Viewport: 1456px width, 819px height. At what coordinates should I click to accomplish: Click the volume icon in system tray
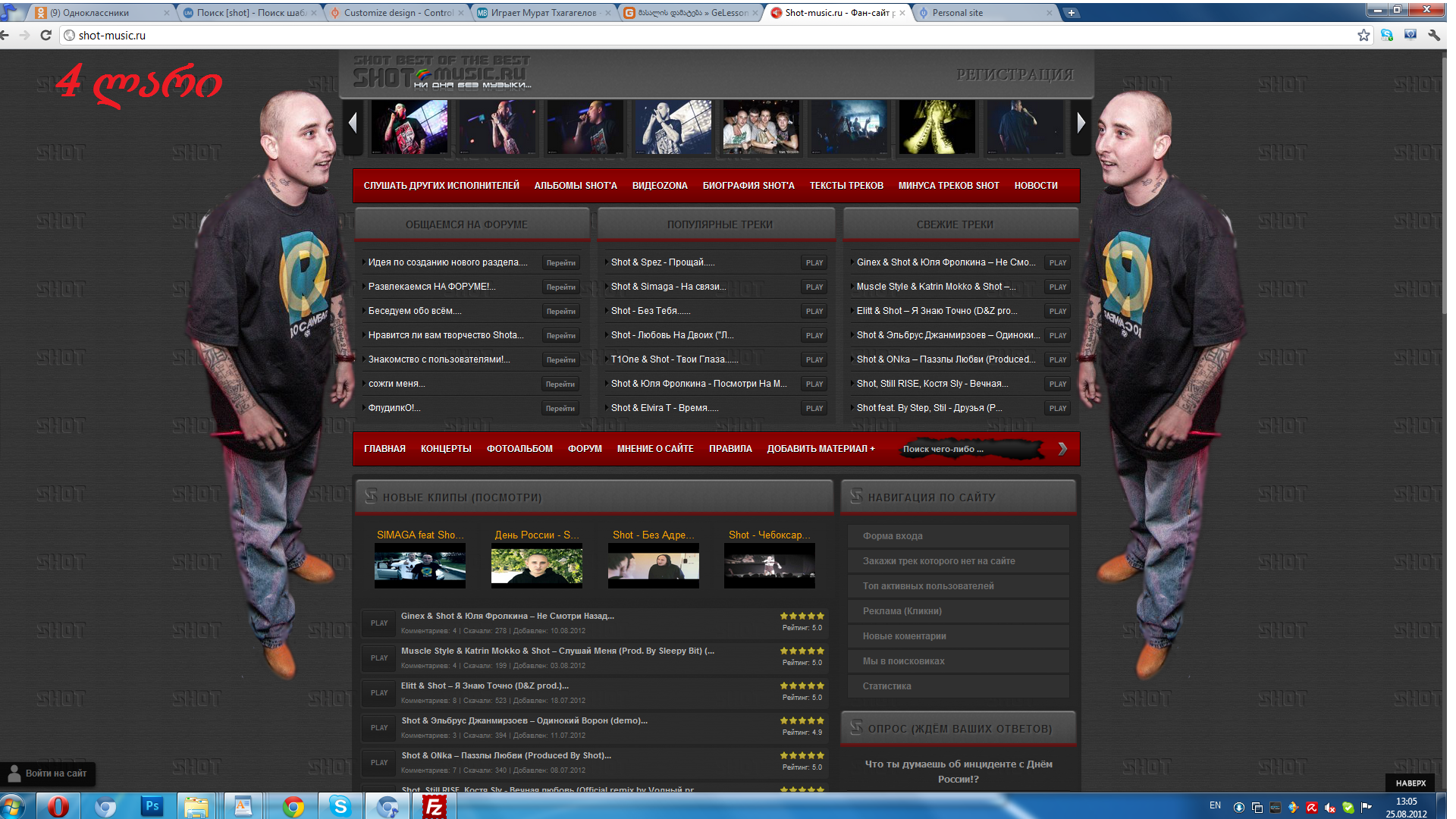[1330, 808]
